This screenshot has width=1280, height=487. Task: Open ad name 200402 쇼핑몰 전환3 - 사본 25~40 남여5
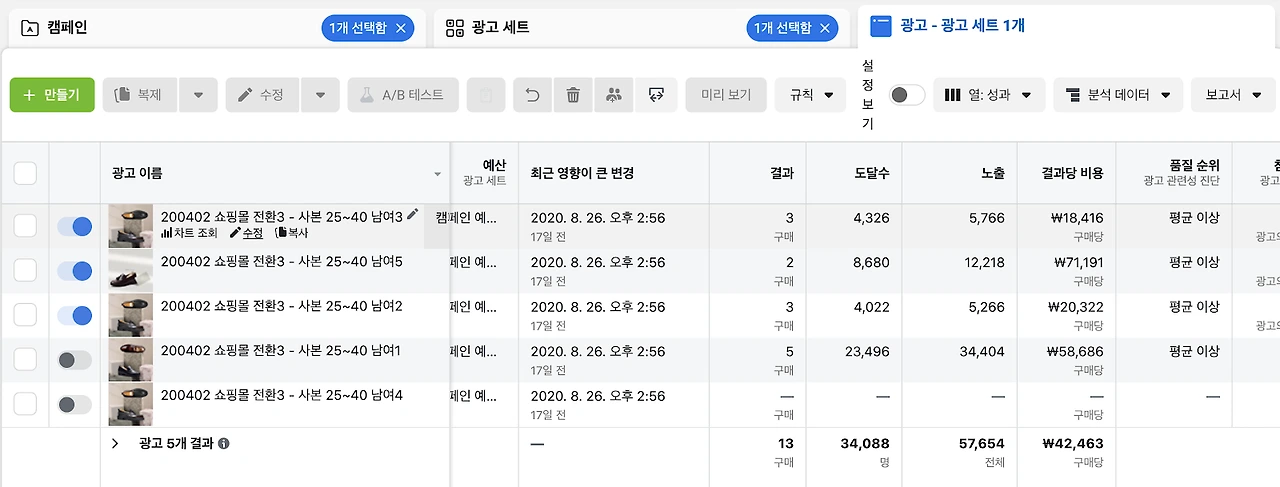[282, 261]
